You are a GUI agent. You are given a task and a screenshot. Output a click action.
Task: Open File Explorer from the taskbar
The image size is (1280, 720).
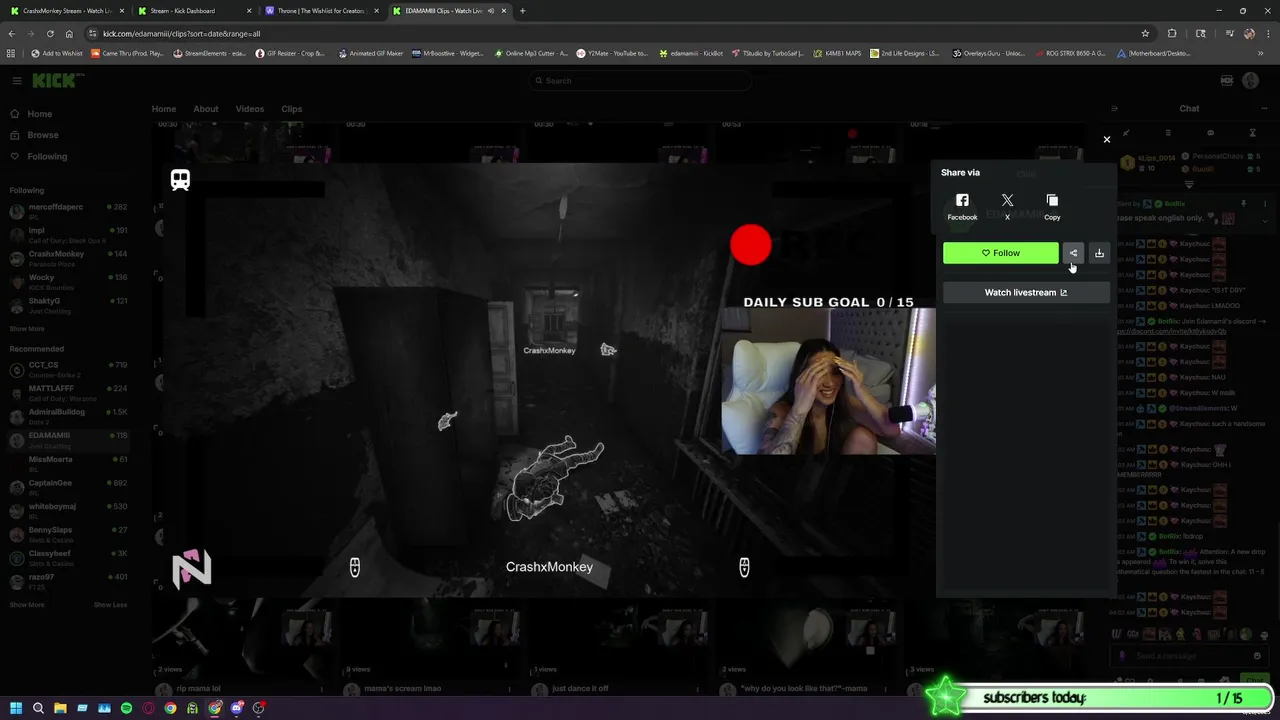pos(60,708)
